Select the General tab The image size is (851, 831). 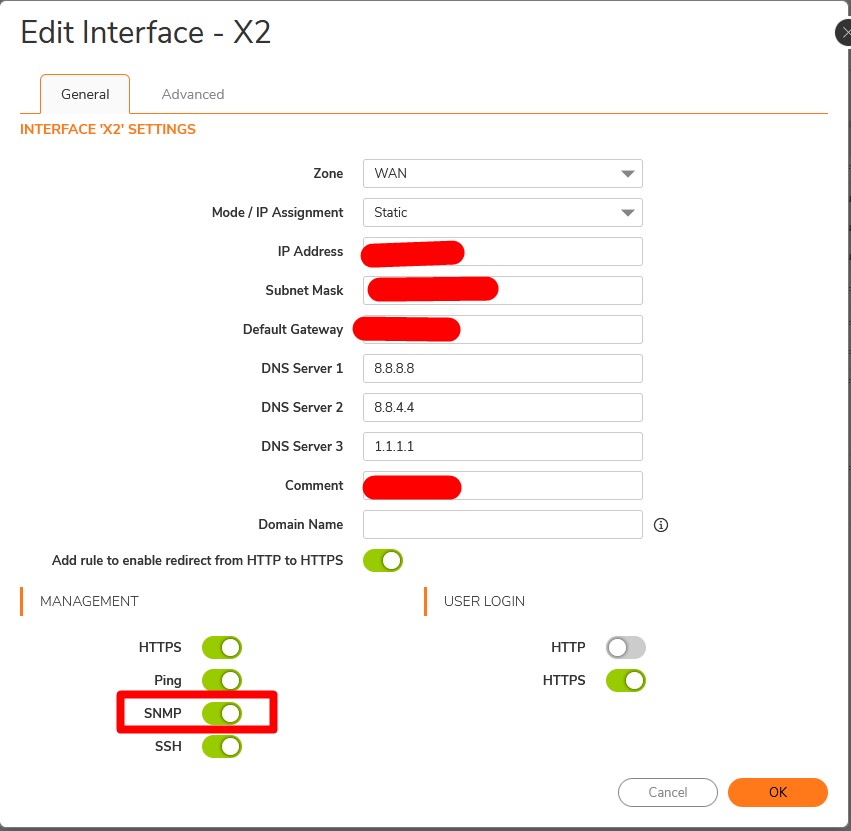pos(85,94)
